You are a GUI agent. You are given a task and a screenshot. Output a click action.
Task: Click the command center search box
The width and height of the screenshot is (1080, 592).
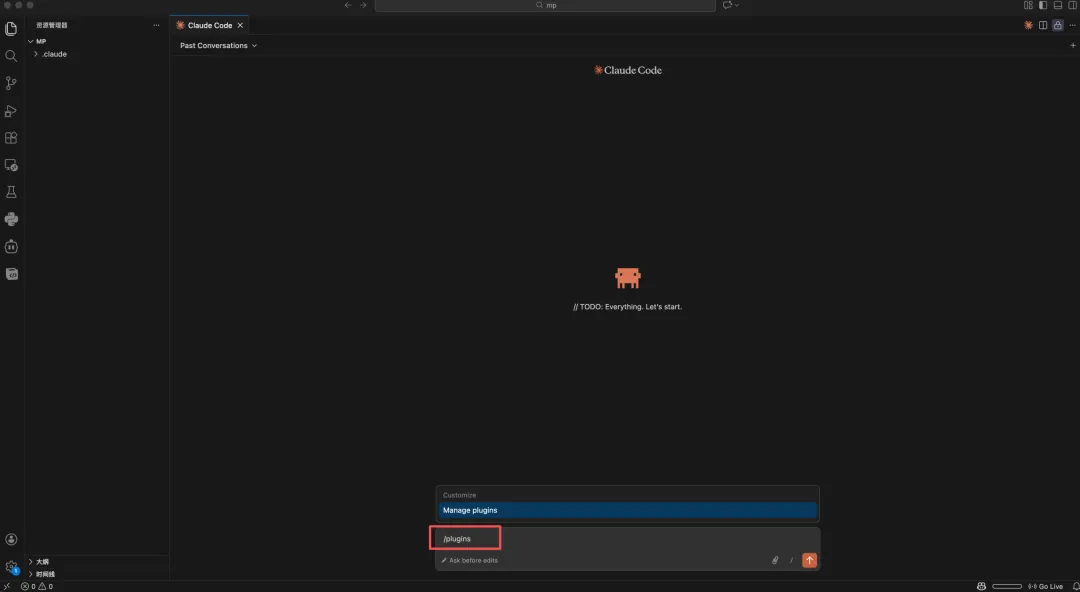tap(545, 5)
